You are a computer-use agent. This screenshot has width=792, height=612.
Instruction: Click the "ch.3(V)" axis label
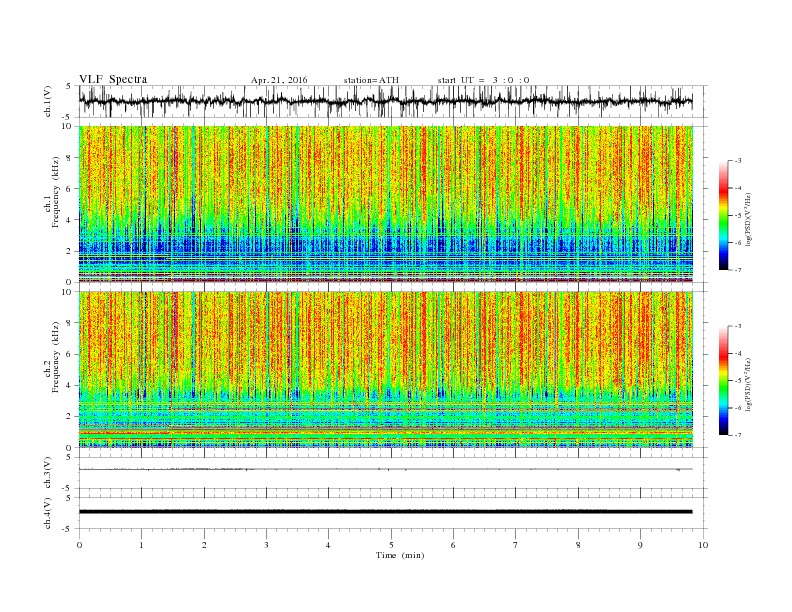(47, 473)
